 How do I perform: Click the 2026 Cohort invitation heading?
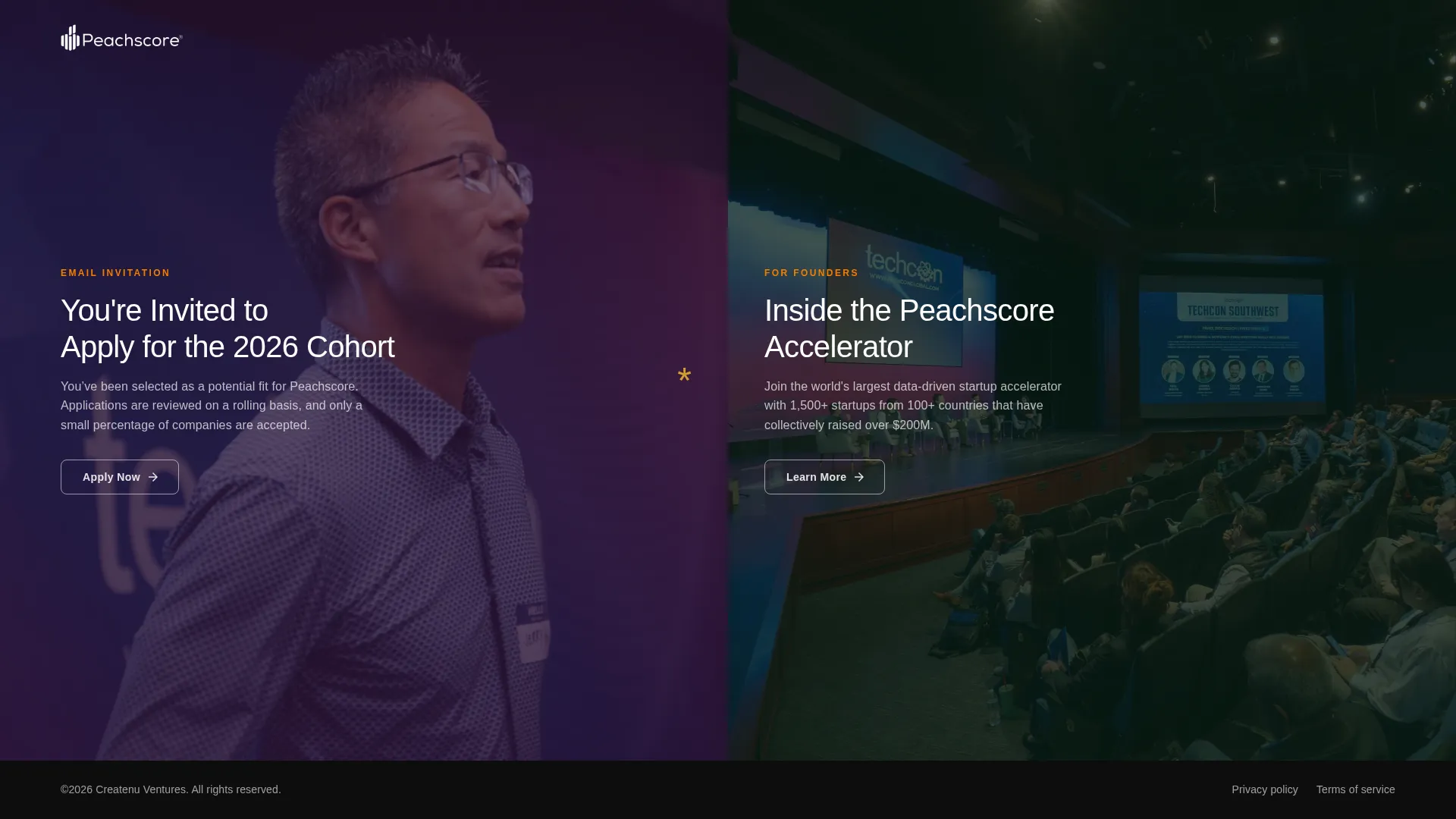(x=227, y=328)
